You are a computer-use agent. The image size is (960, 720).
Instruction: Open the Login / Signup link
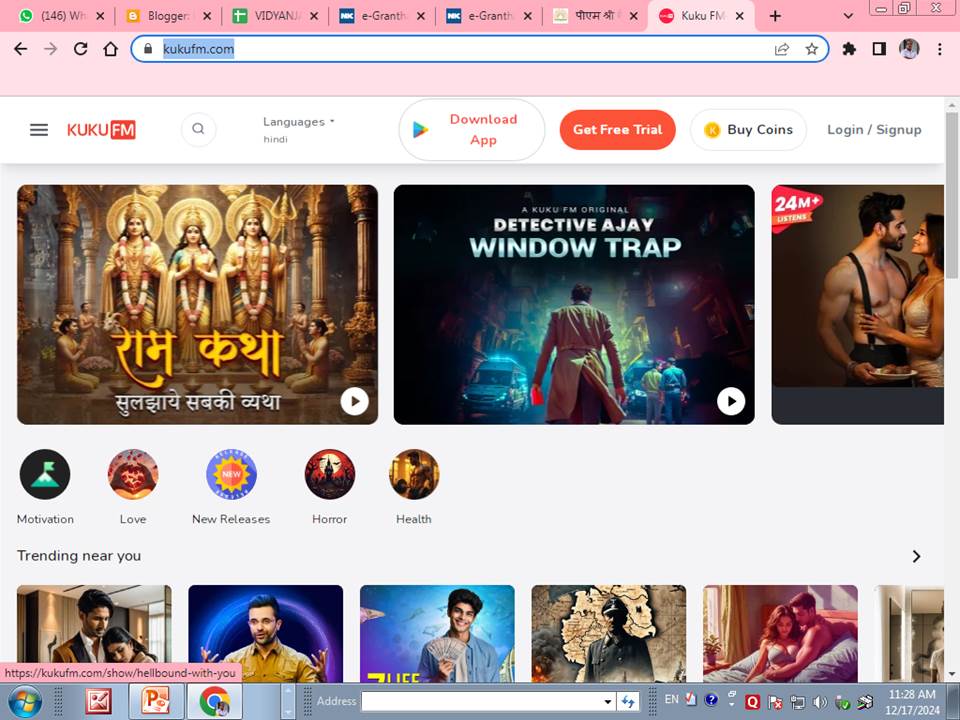pos(874,130)
